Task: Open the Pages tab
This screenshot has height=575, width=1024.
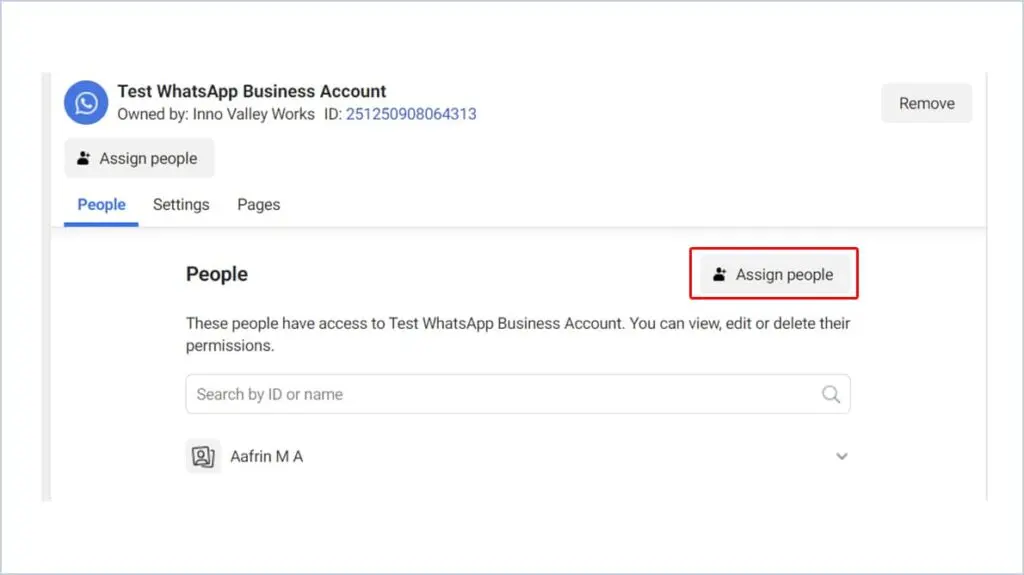Action: click(x=259, y=205)
